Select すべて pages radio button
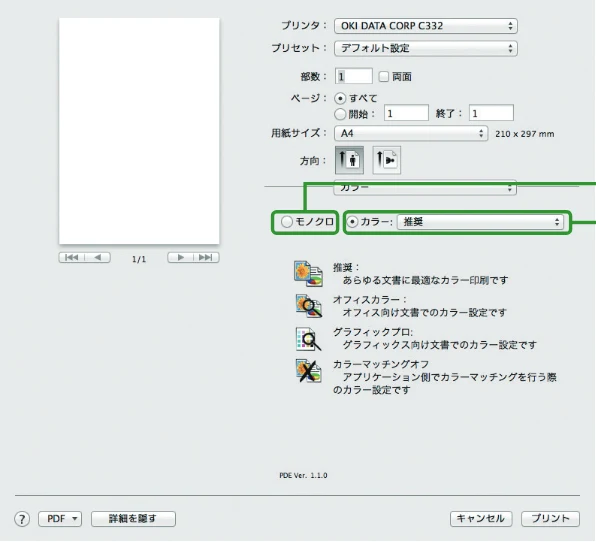This screenshot has width=596, height=542. 340,98
